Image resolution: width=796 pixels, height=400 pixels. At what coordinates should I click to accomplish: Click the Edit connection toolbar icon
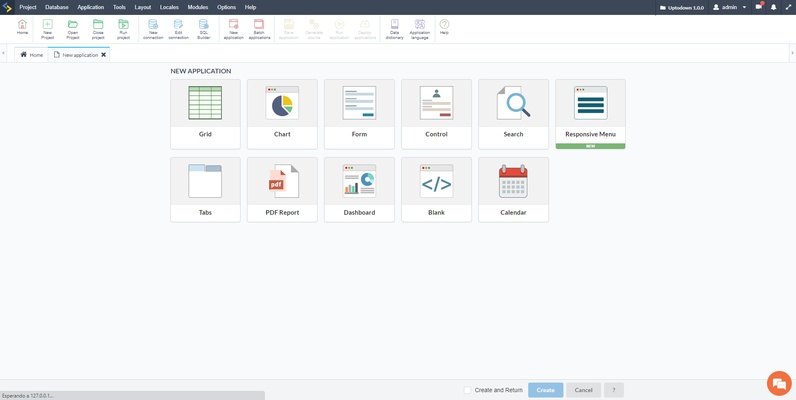coord(178,28)
